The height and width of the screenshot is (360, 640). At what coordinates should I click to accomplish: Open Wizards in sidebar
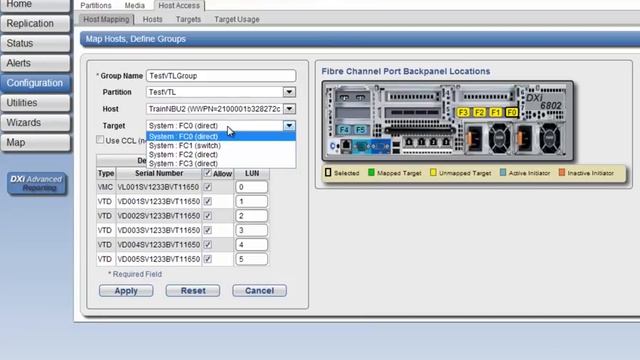pyautogui.click(x=36, y=122)
